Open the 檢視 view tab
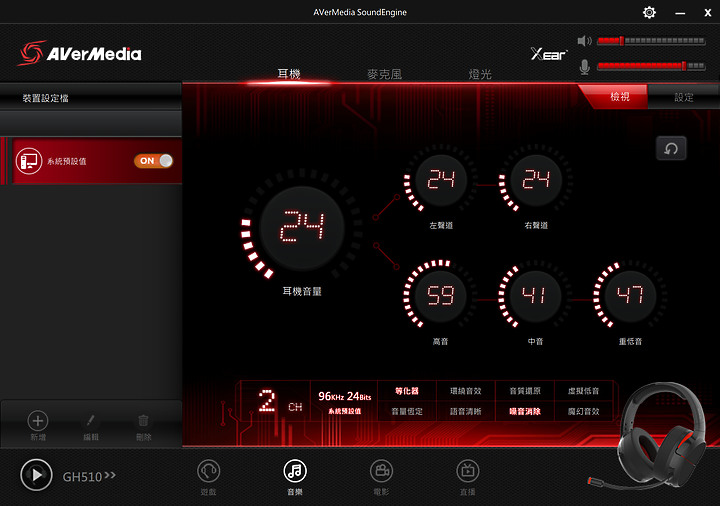 click(x=619, y=97)
